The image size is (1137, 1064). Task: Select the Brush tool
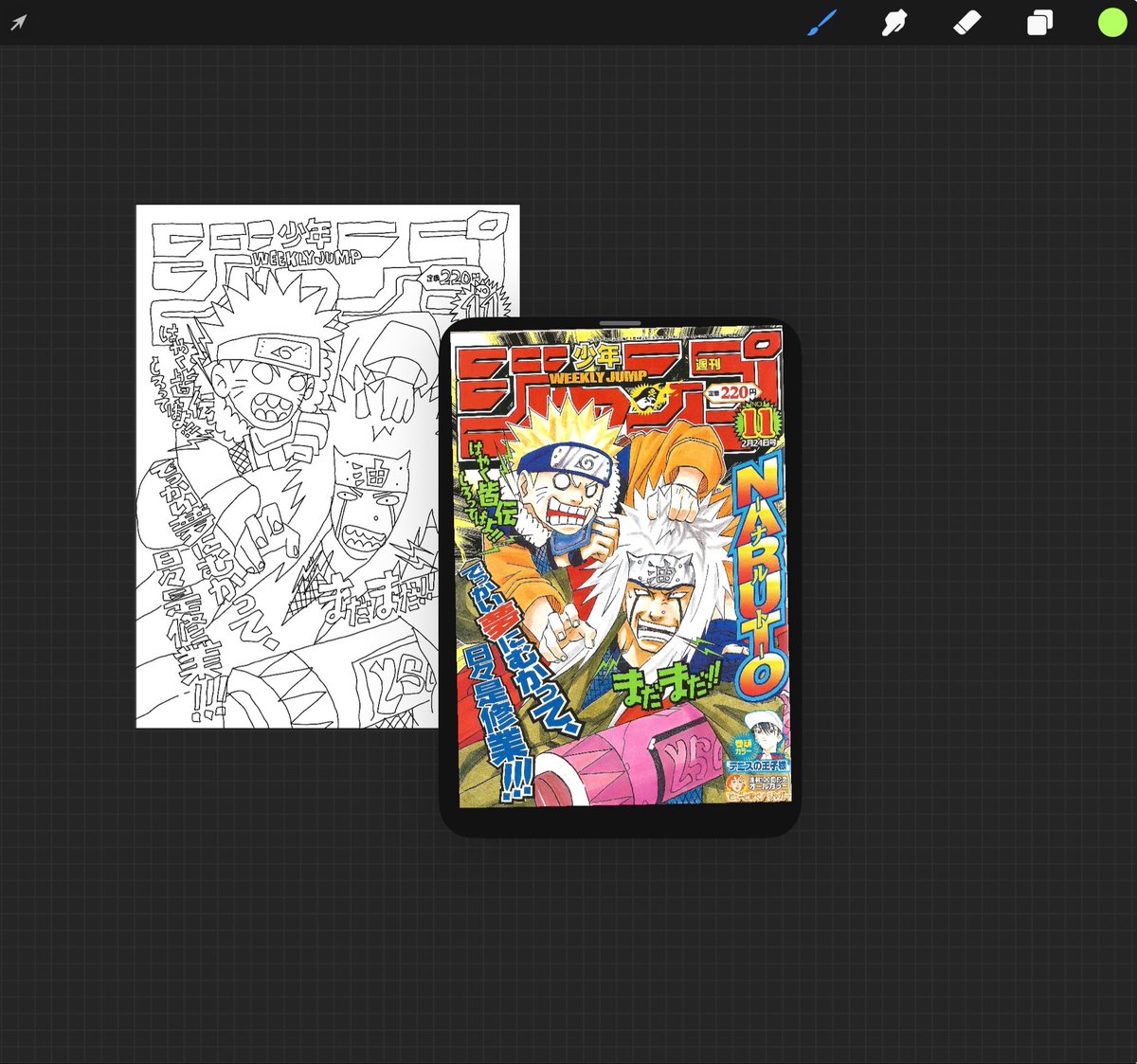(821, 23)
